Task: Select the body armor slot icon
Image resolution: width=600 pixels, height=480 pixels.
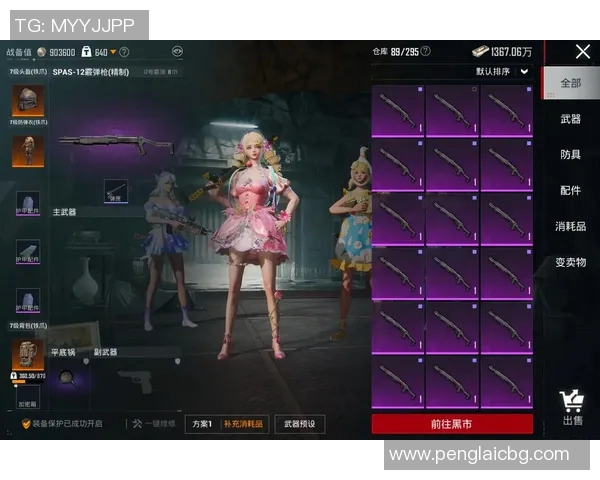Action: (25, 149)
